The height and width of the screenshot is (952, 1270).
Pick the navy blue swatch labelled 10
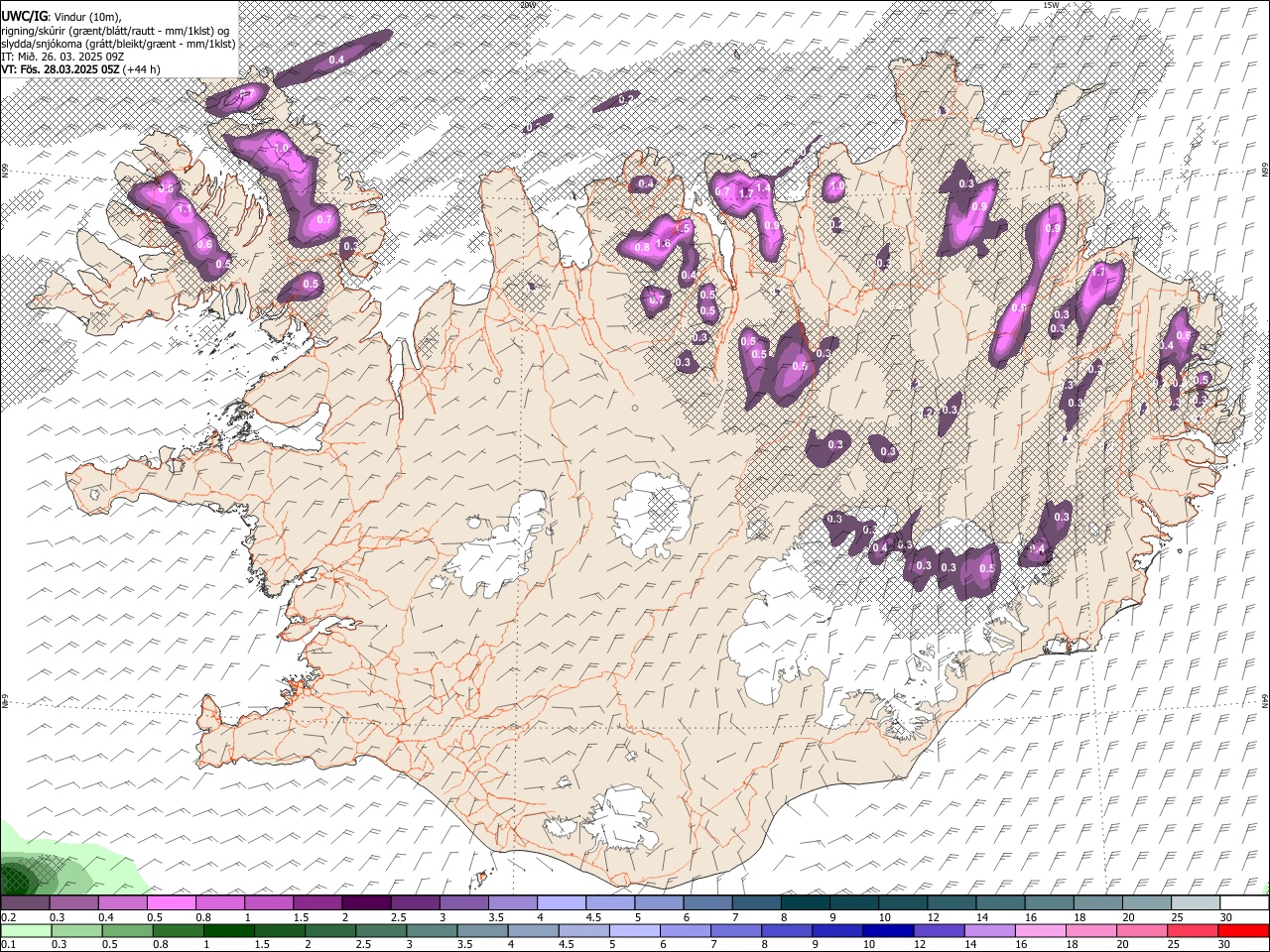(888, 931)
